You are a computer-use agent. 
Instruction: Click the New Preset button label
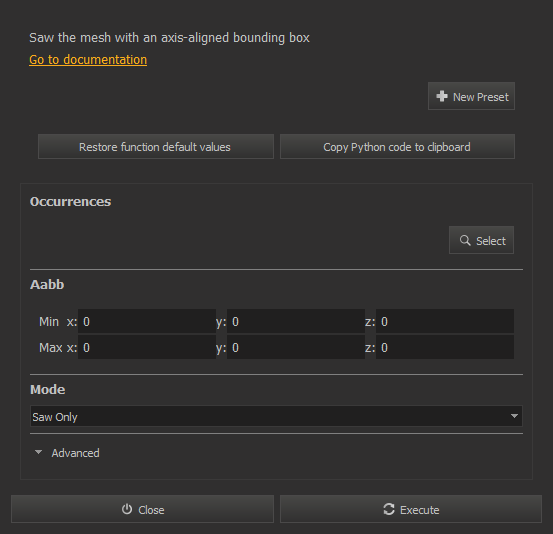coord(480,97)
